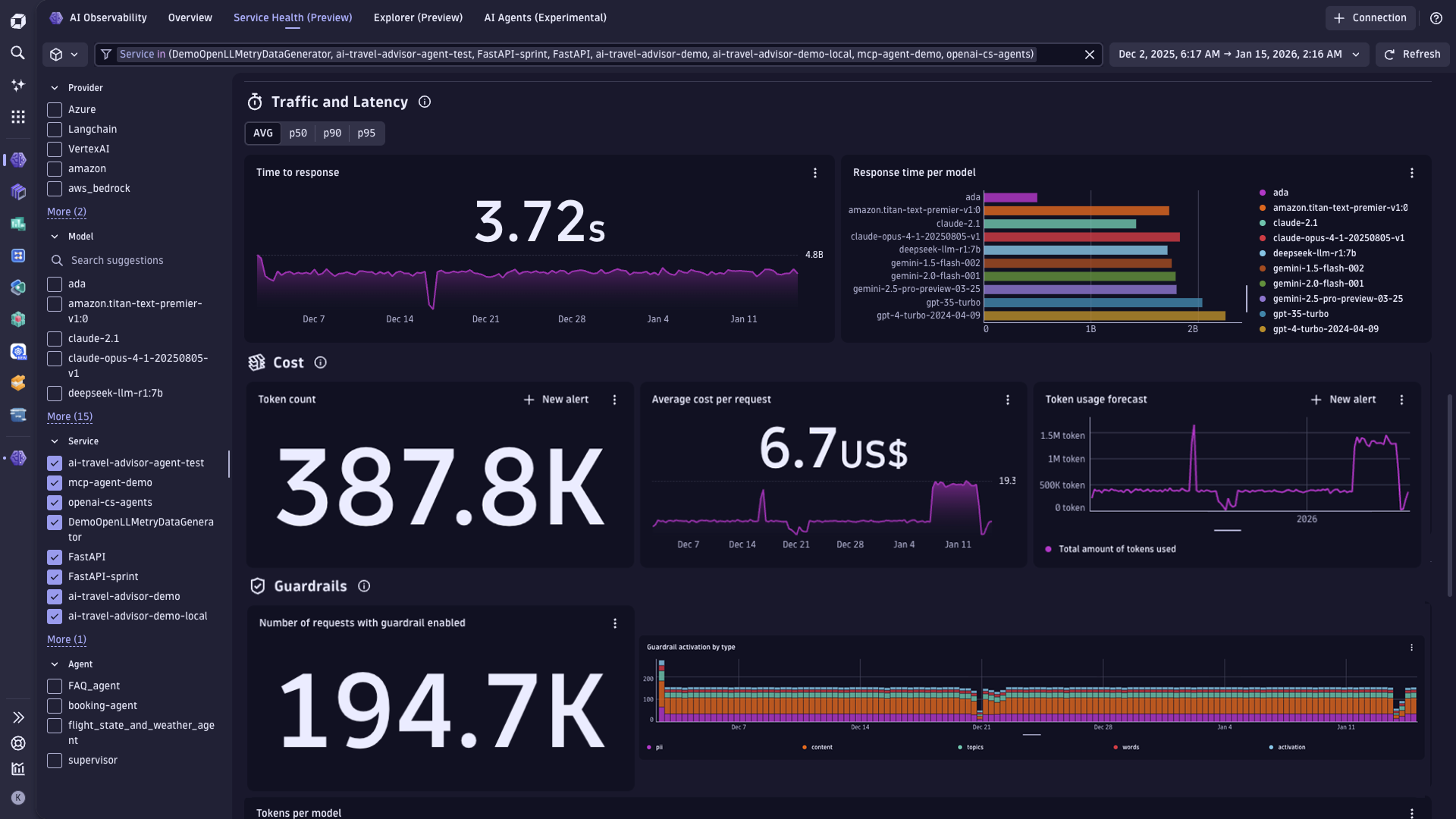Click the More (15) models link
1456x819 pixels.
(x=70, y=416)
